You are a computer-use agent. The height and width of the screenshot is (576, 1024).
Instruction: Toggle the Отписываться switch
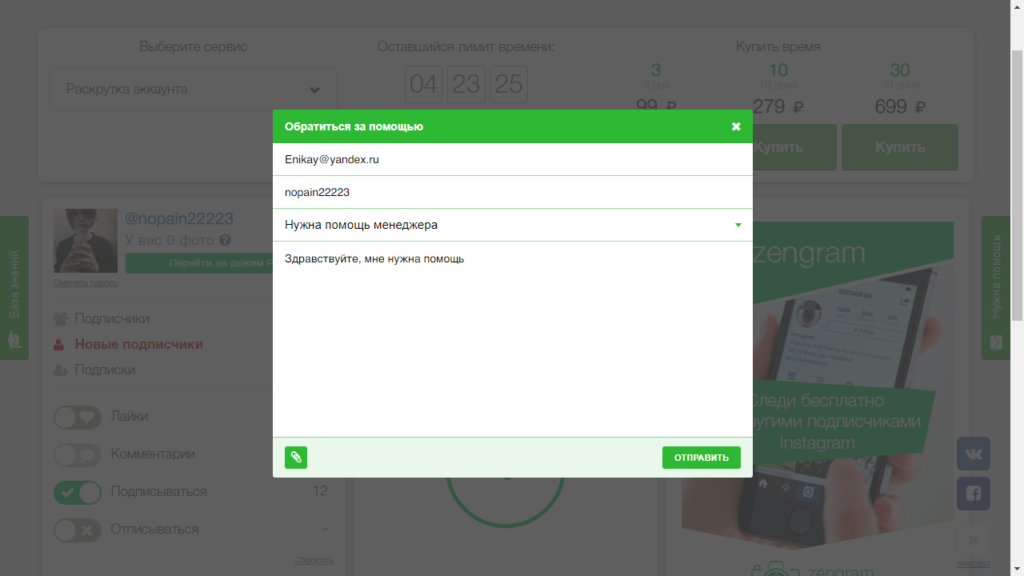point(78,530)
